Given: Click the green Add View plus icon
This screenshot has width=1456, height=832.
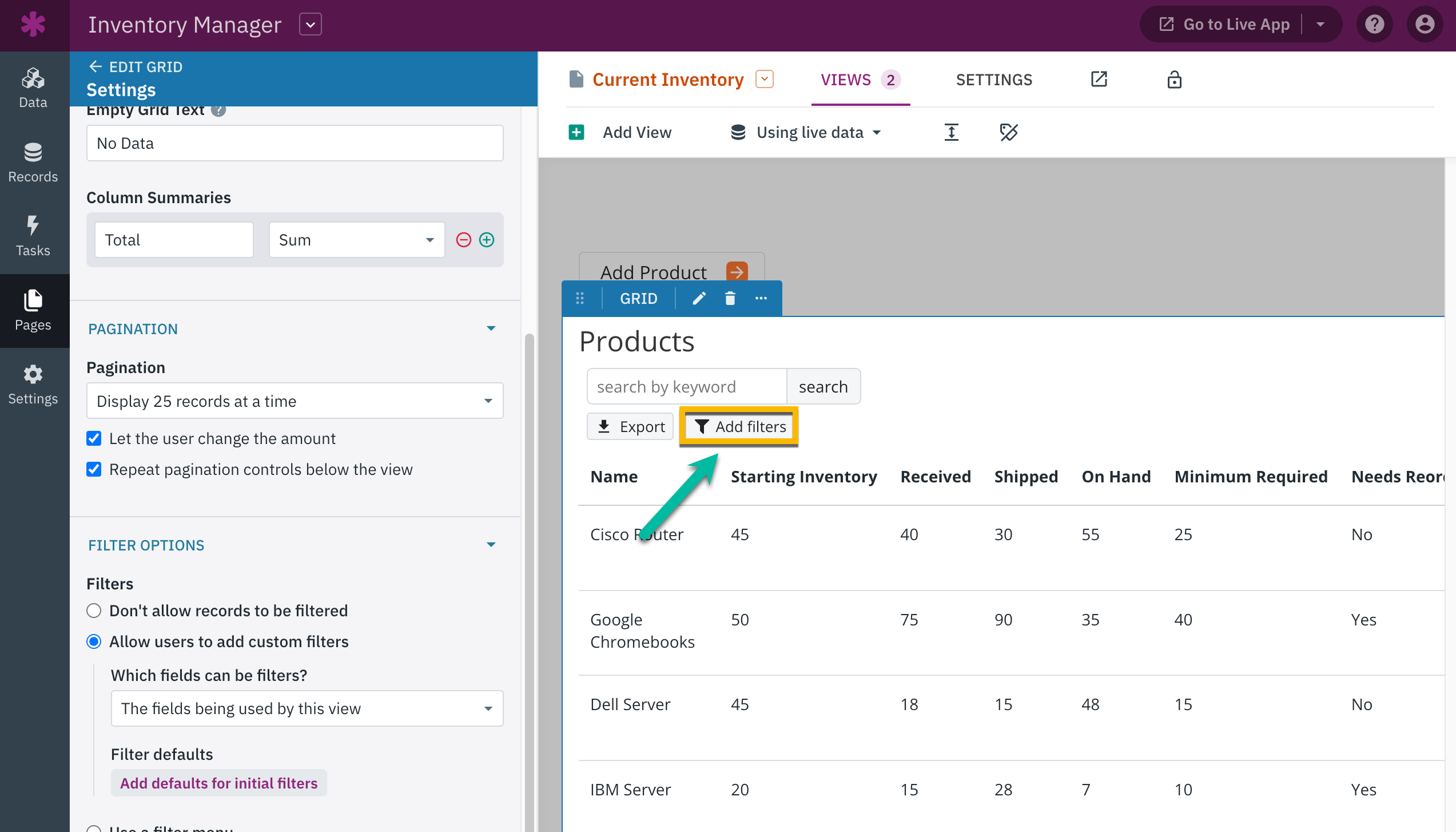Looking at the screenshot, I should 576,132.
